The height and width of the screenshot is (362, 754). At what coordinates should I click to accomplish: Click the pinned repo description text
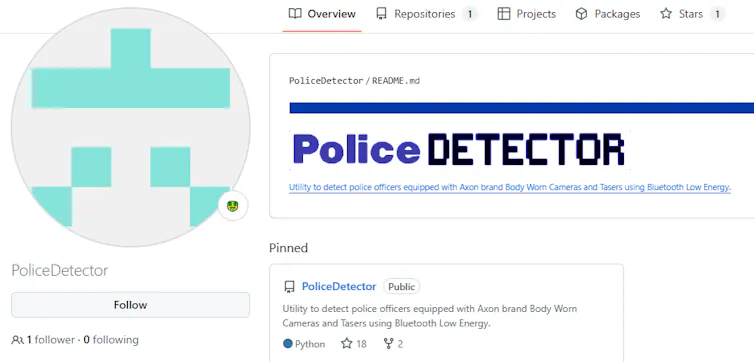[x=430, y=316]
